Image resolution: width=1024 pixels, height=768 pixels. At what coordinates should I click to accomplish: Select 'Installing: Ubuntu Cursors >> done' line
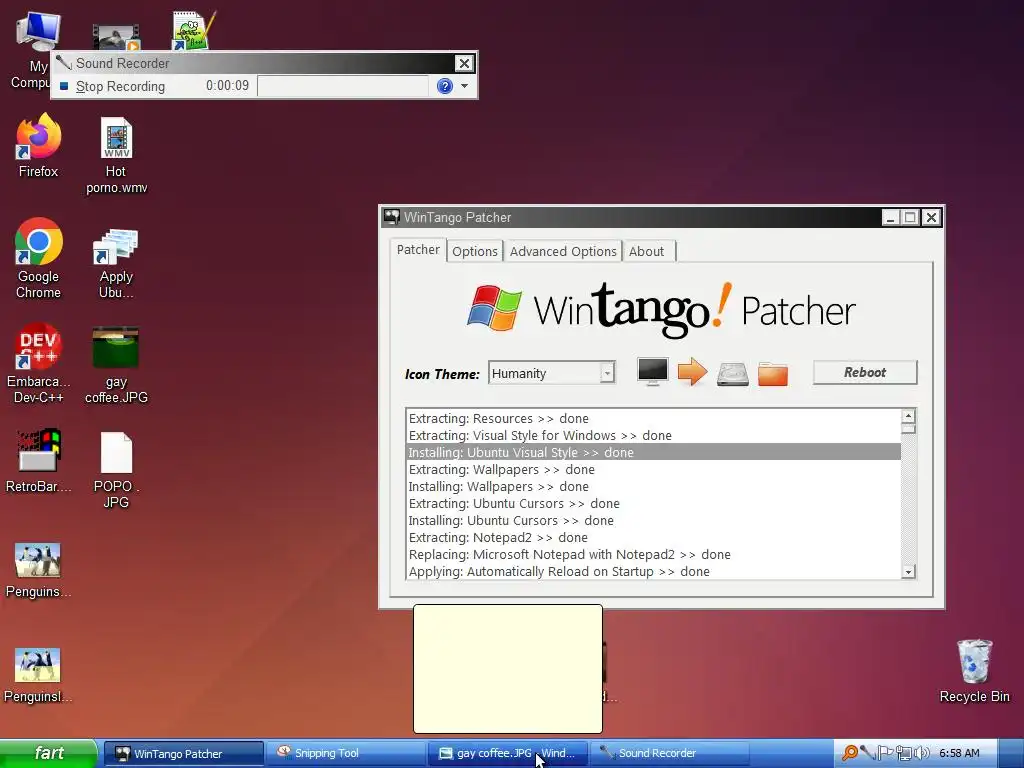click(653, 520)
